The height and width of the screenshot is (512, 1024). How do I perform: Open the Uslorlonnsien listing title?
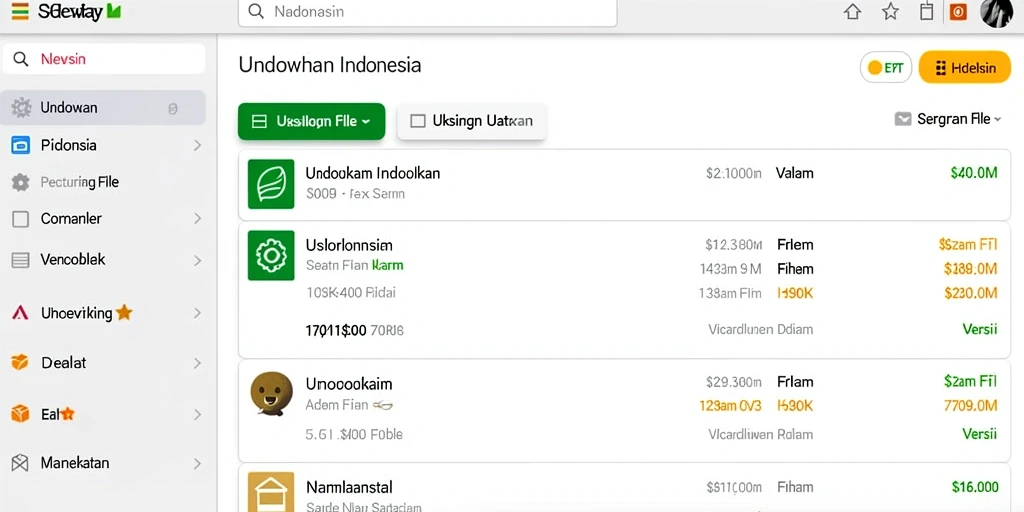(x=349, y=246)
